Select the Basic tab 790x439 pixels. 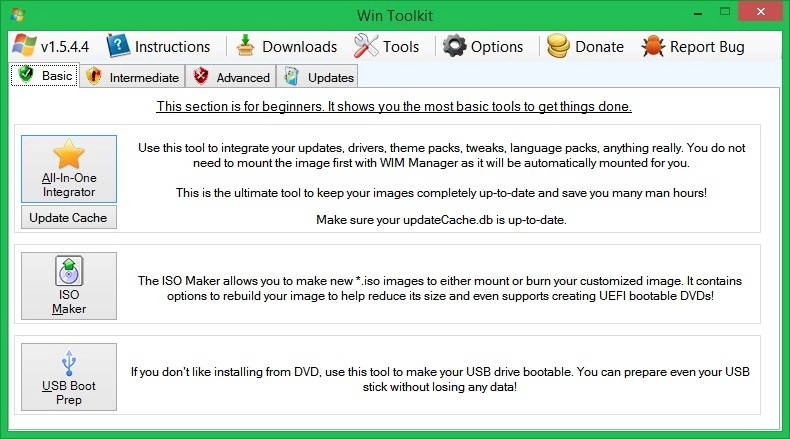coord(45,76)
